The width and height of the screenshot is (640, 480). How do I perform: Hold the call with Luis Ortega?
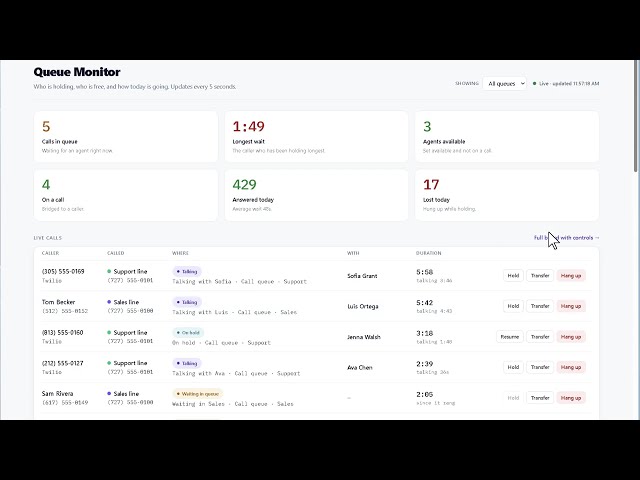513,306
